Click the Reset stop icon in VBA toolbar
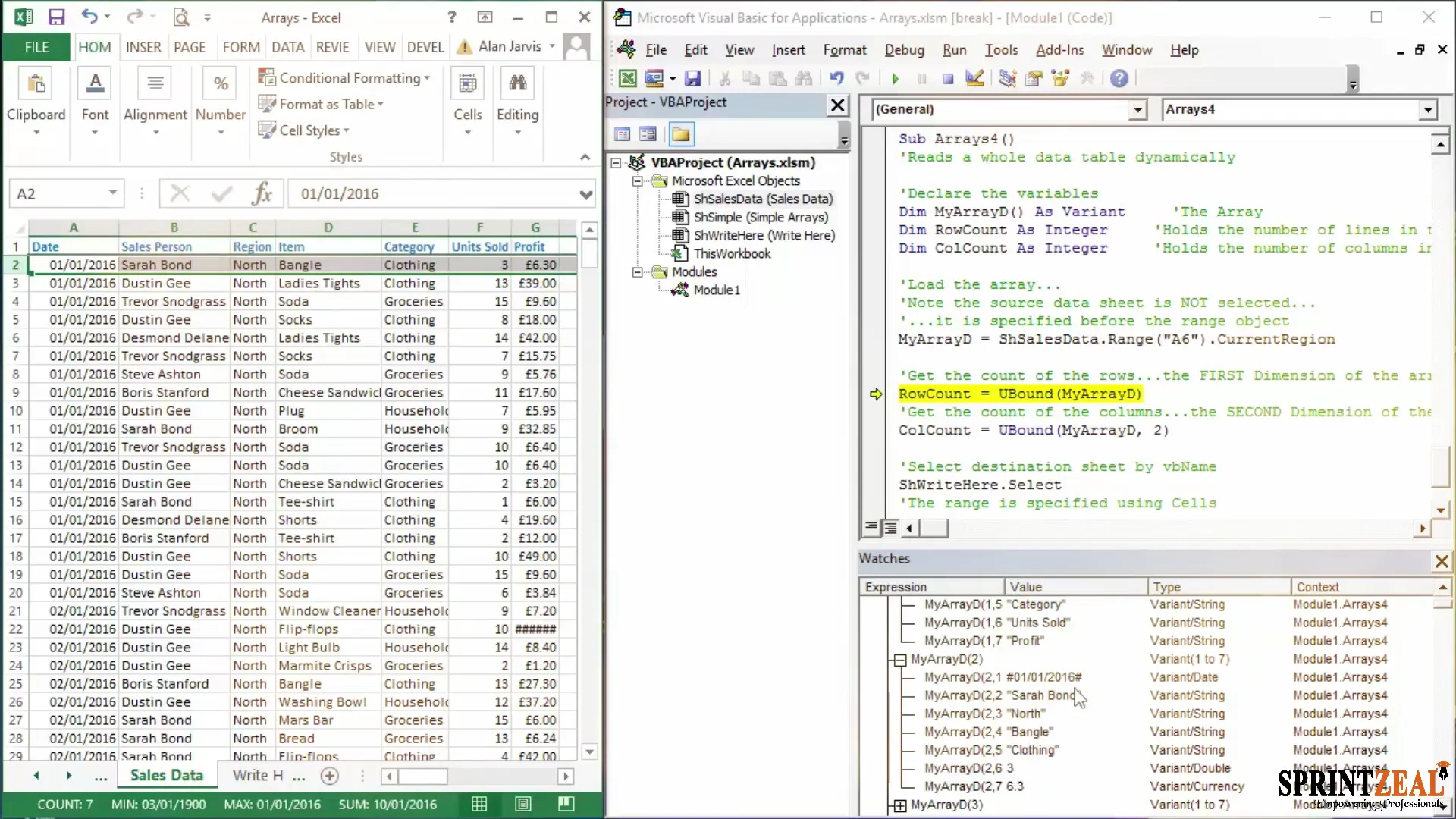This screenshot has height=819, width=1456. 948,78
